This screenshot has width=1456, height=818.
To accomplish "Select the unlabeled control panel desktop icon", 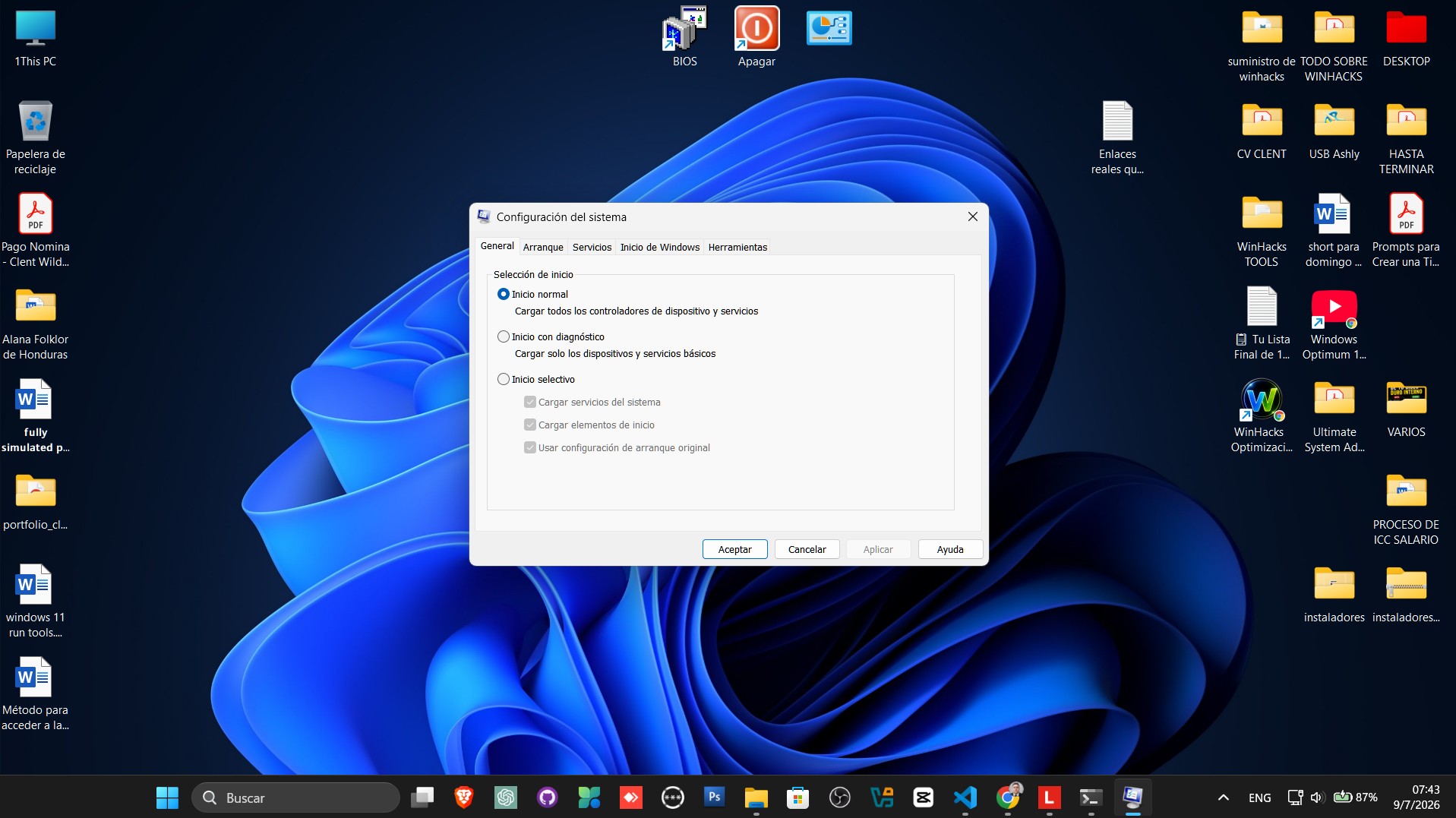I will tap(829, 28).
